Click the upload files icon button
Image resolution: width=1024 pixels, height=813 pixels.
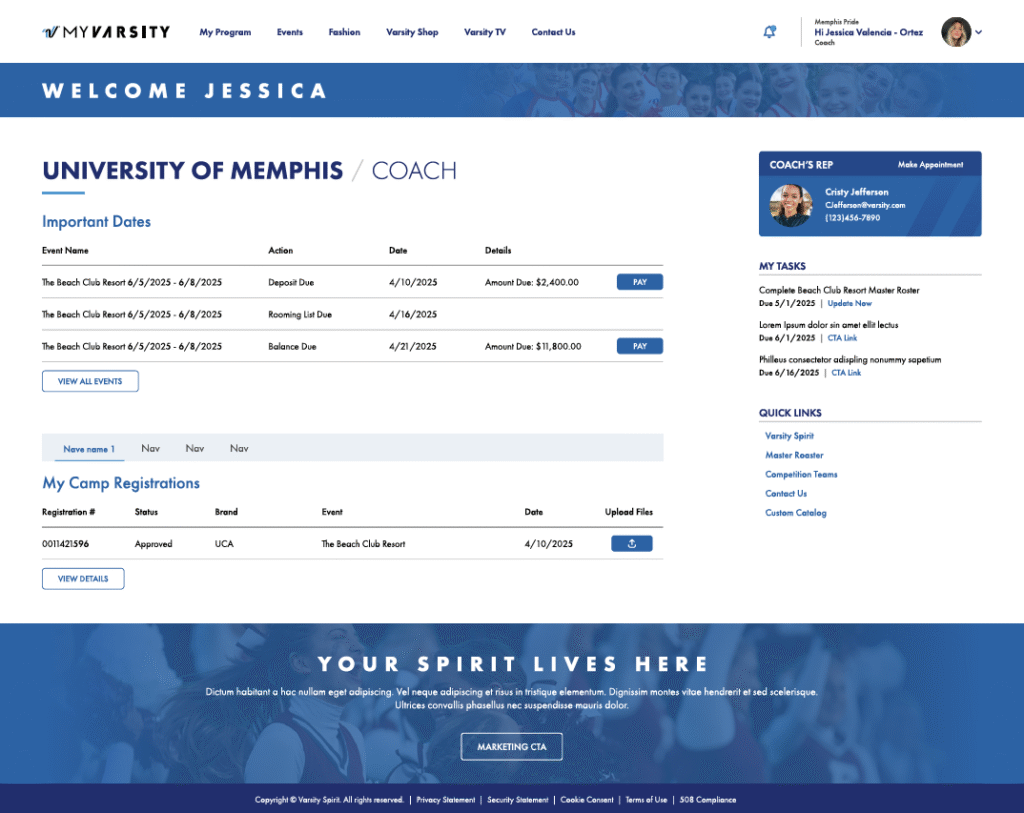tap(631, 544)
